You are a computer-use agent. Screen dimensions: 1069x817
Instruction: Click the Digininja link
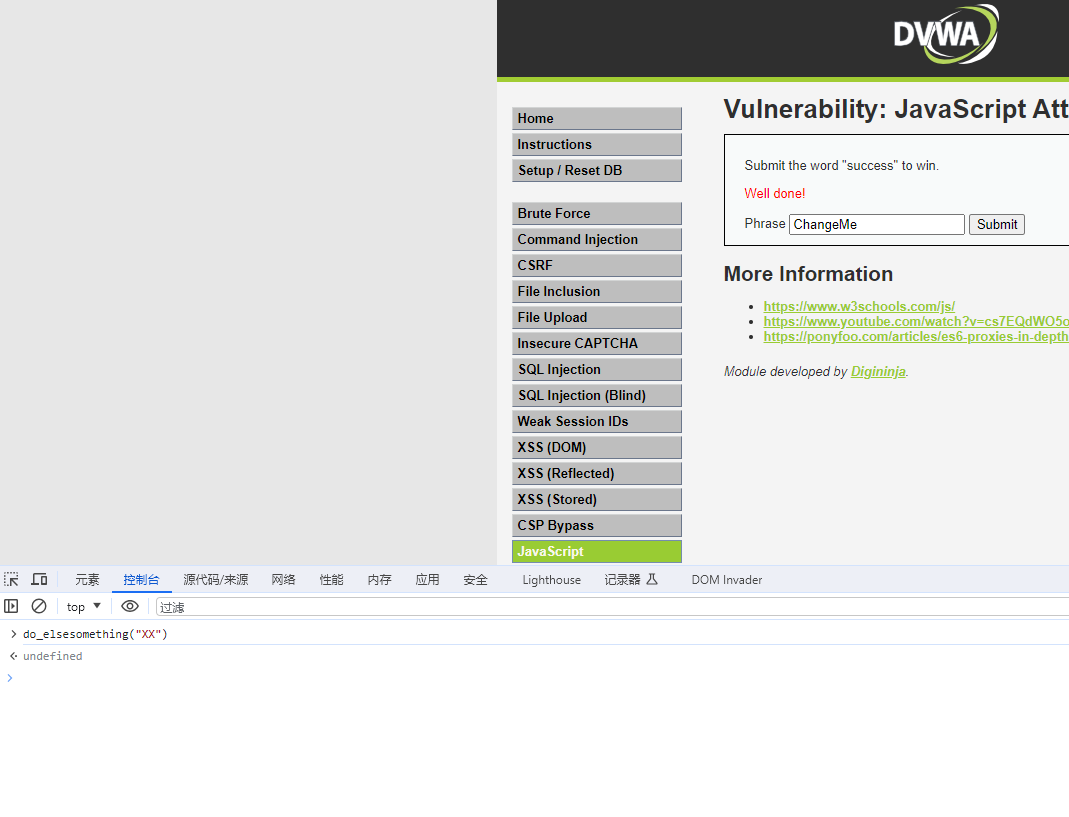[877, 371]
